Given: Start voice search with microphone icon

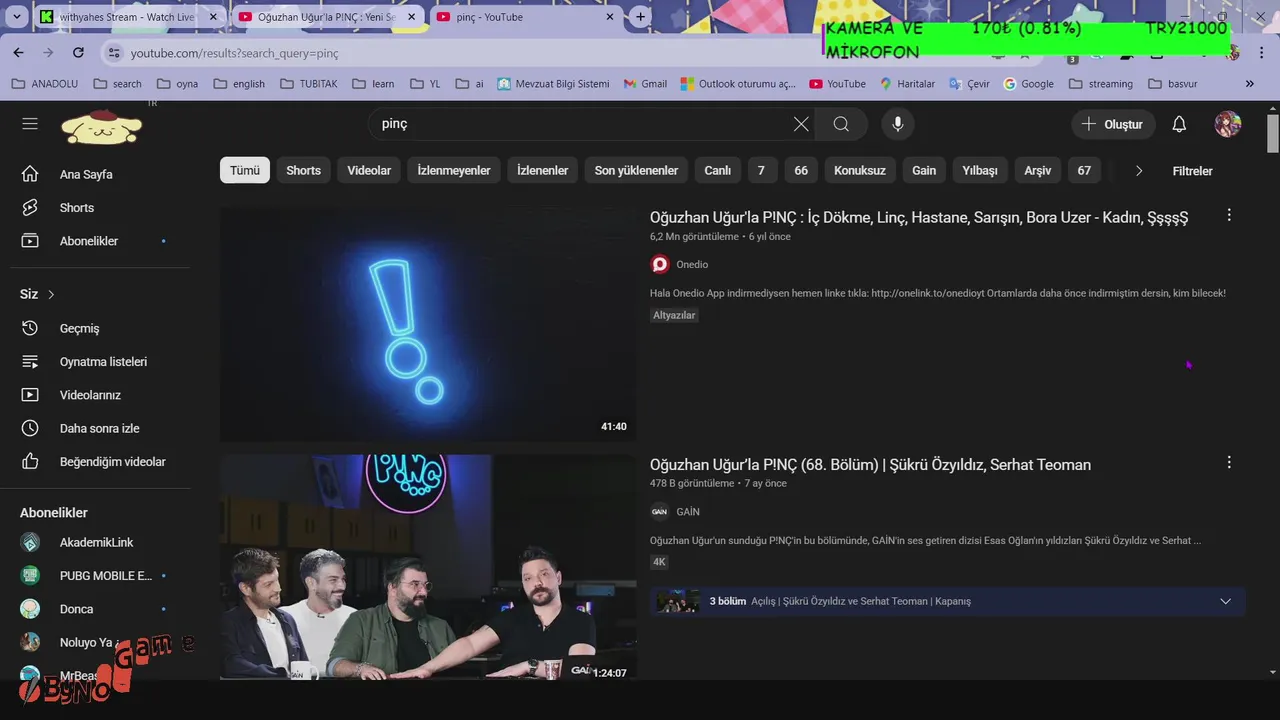Looking at the screenshot, I should [x=898, y=124].
